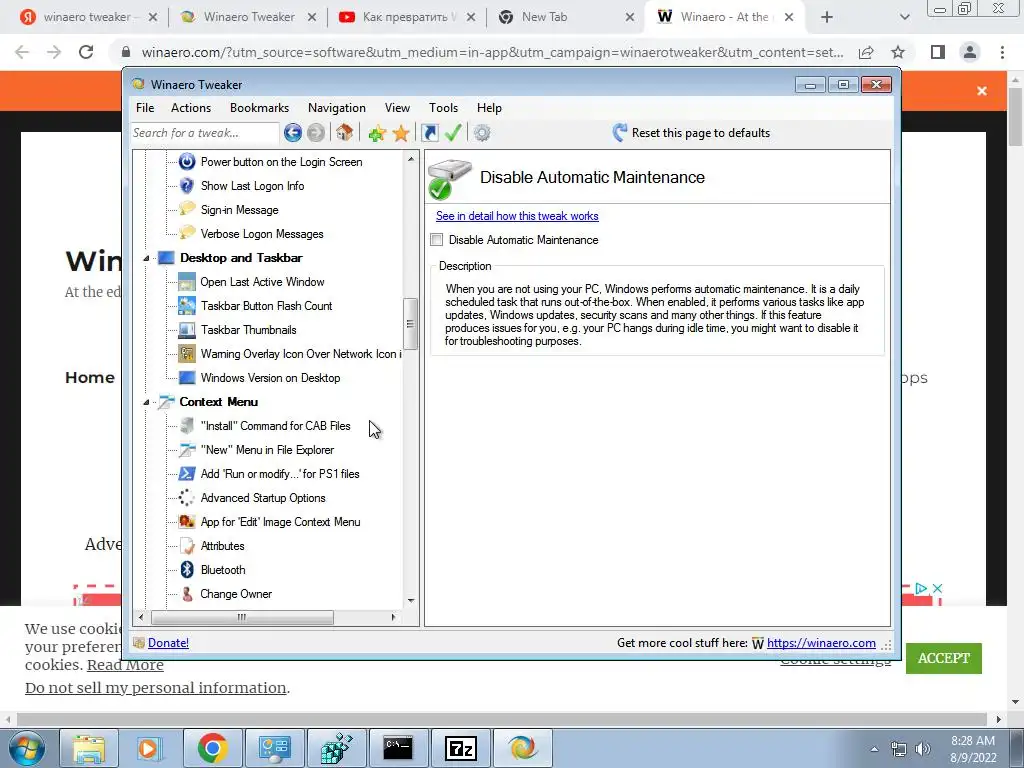This screenshot has width=1024, height=768.
Task: Click the tree horizontal scrollbar thumb
Action: [242, 617]
